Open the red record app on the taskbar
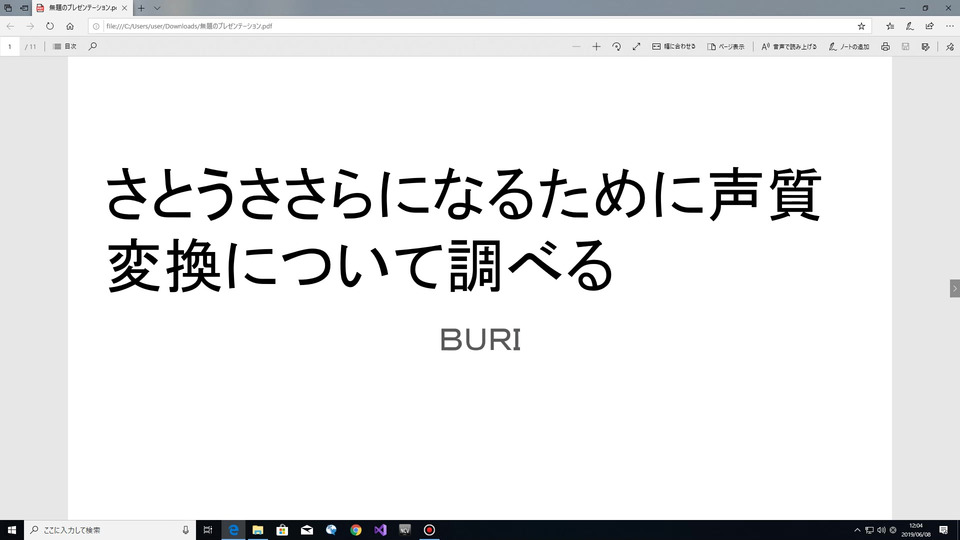This screenshot has height=540, width=960. click(429, 530)
